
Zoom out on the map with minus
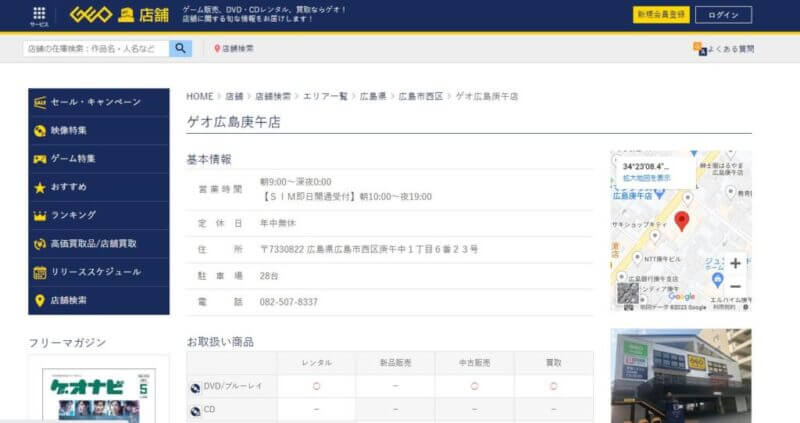735,286
